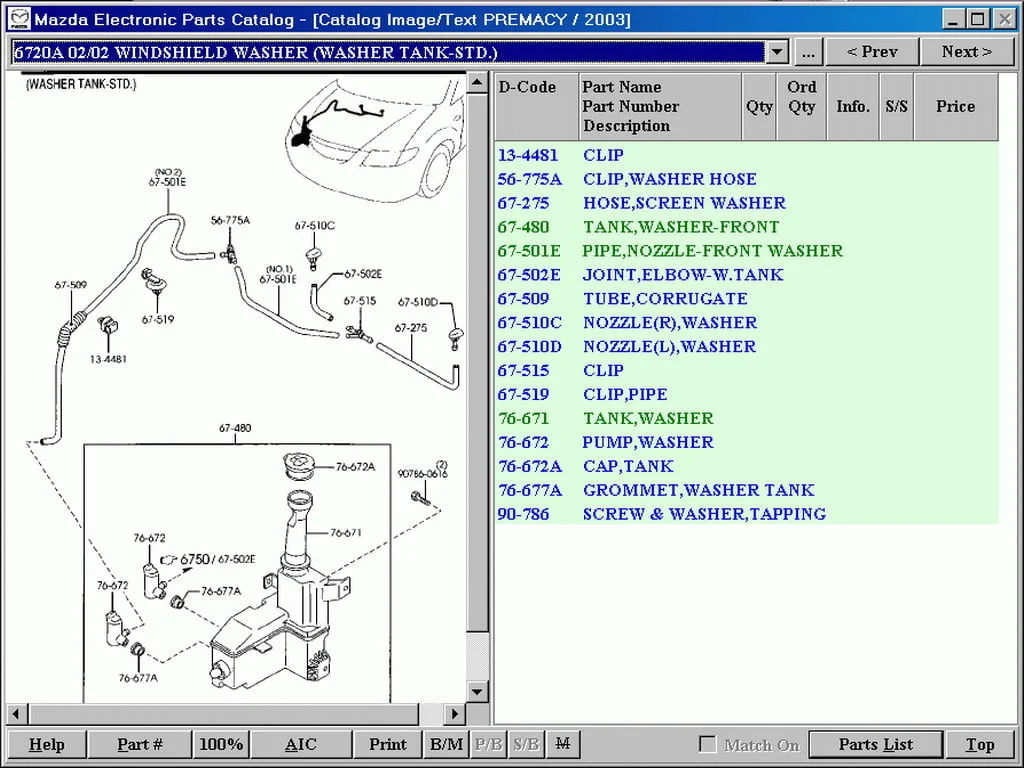This screenshot has width=1024, height=768.
Task: Select part row 67-515 CLIP
Action: [x=746, y=371]
